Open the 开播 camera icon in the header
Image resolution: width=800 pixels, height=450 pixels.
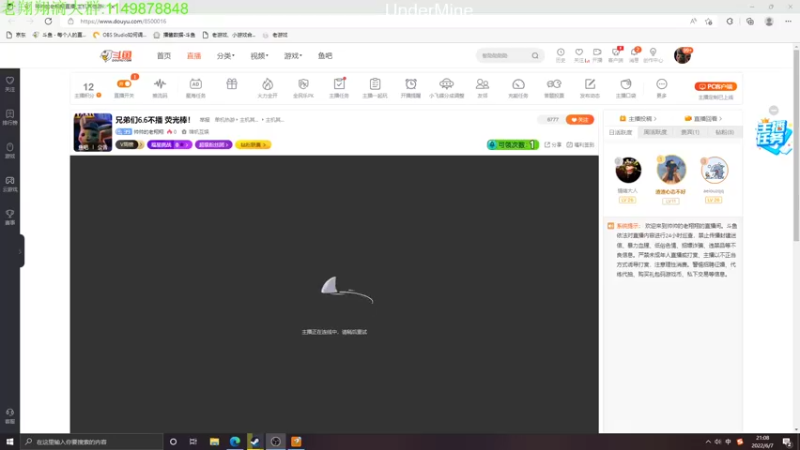(x=597, y=55)
